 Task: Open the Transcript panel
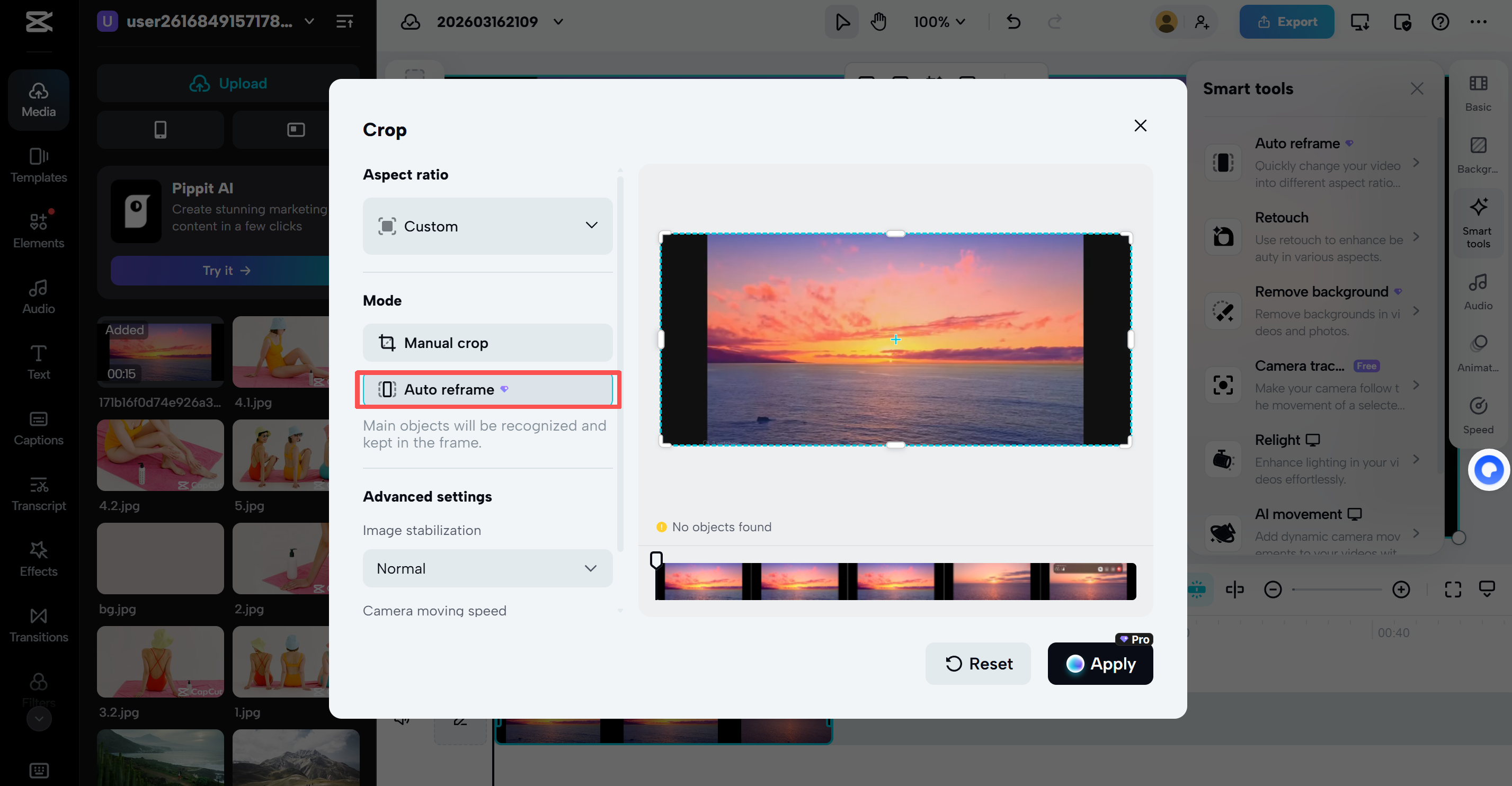38,493
